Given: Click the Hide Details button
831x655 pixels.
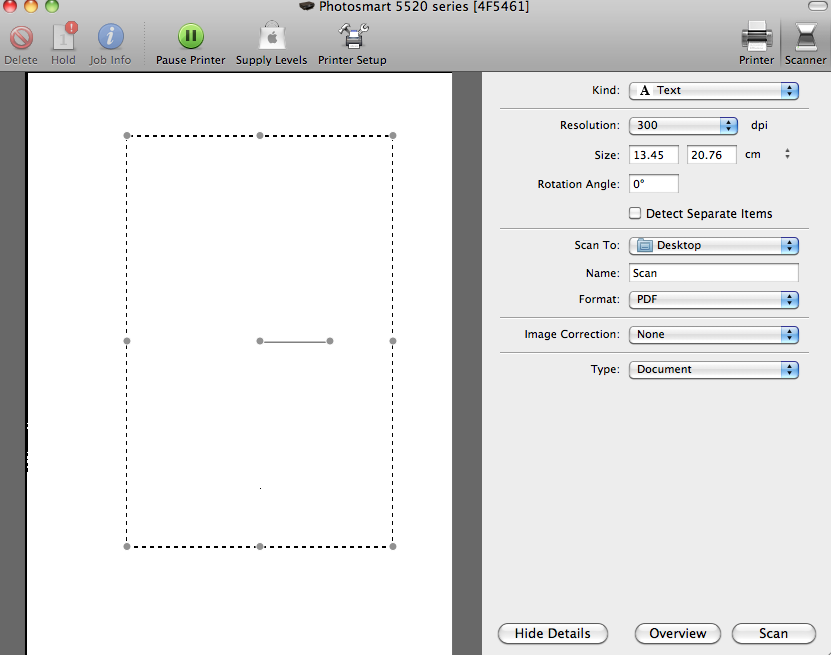Looking at the screenshot, I should tap(553, 633).
